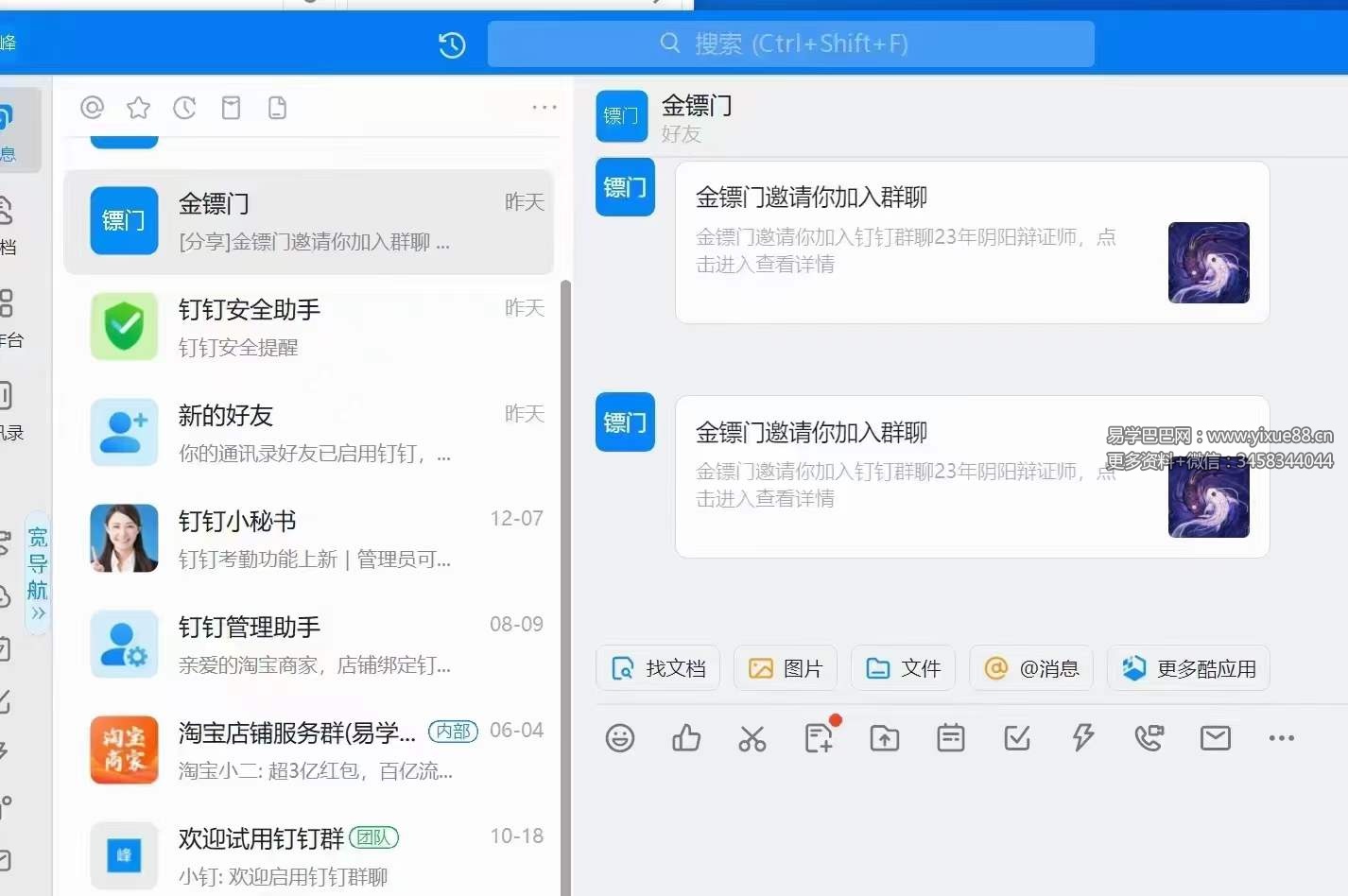Click the lightning bolt quick action icon
This screenshot has height=896, width=1348.
tap(1083, 738)
